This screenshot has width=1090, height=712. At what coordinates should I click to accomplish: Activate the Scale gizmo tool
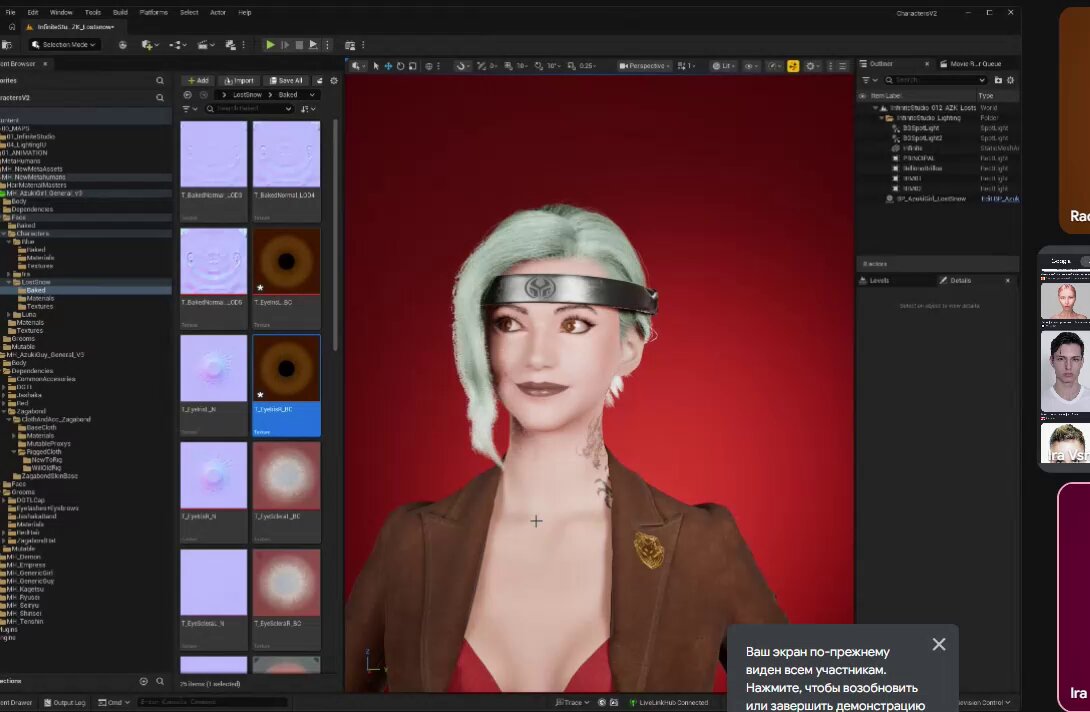coord(413,66)
